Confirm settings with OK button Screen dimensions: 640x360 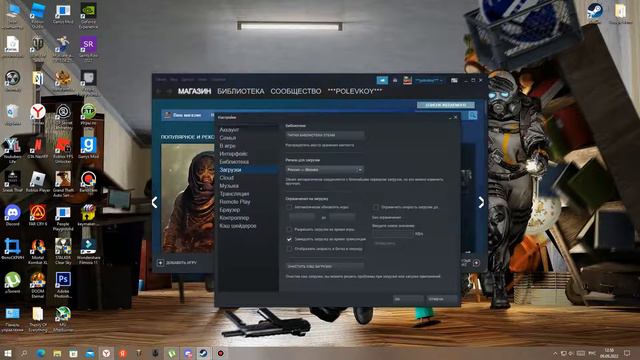pyautogui.click(x=408, y=299)
